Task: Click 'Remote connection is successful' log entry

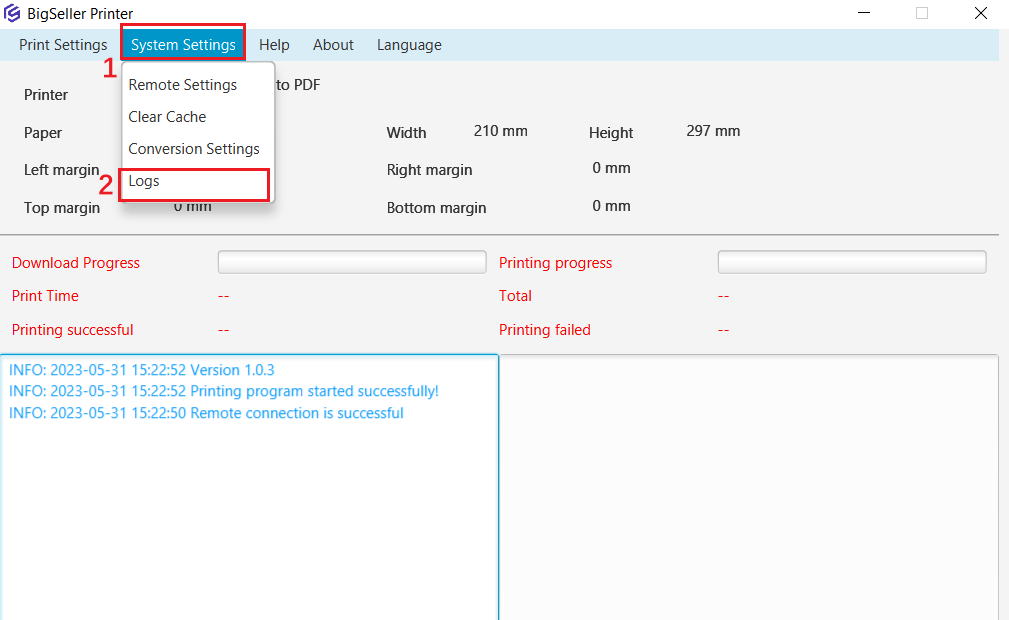Action: (x=206, y=413)
